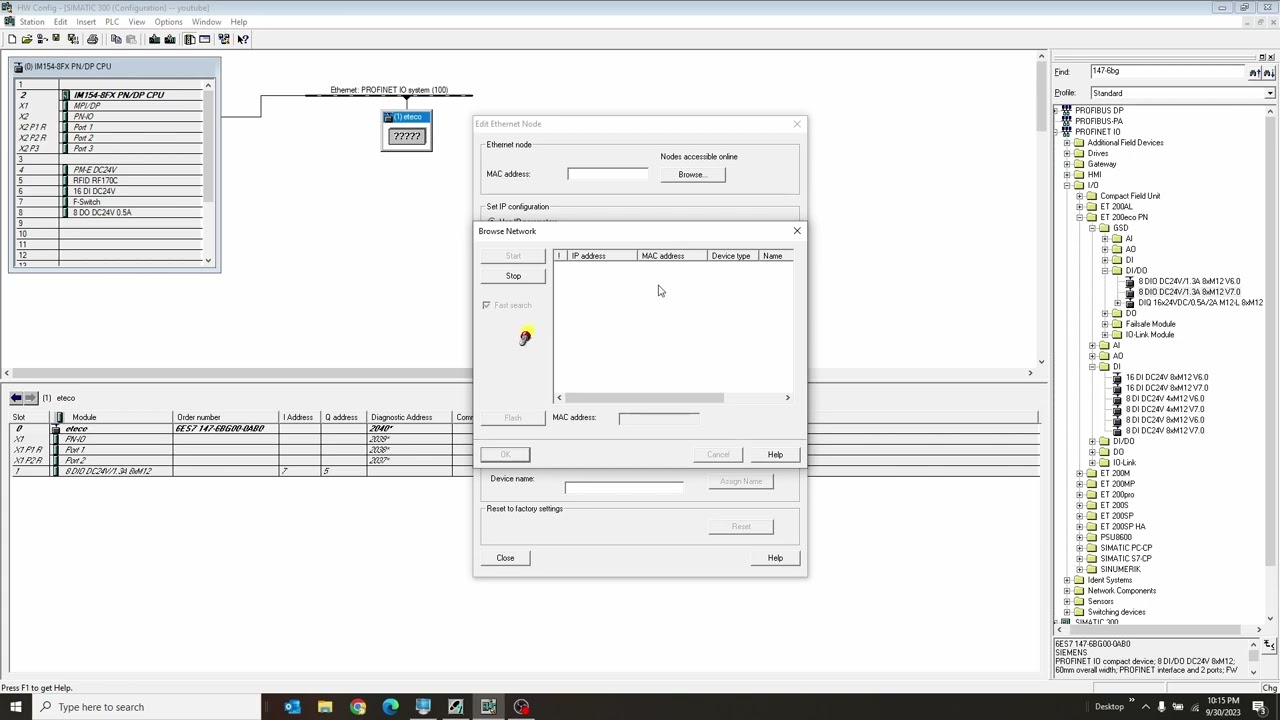Click the IP address column header
Image resolution: width=1280 pixels, height=720 pixels.
(601, 256)
